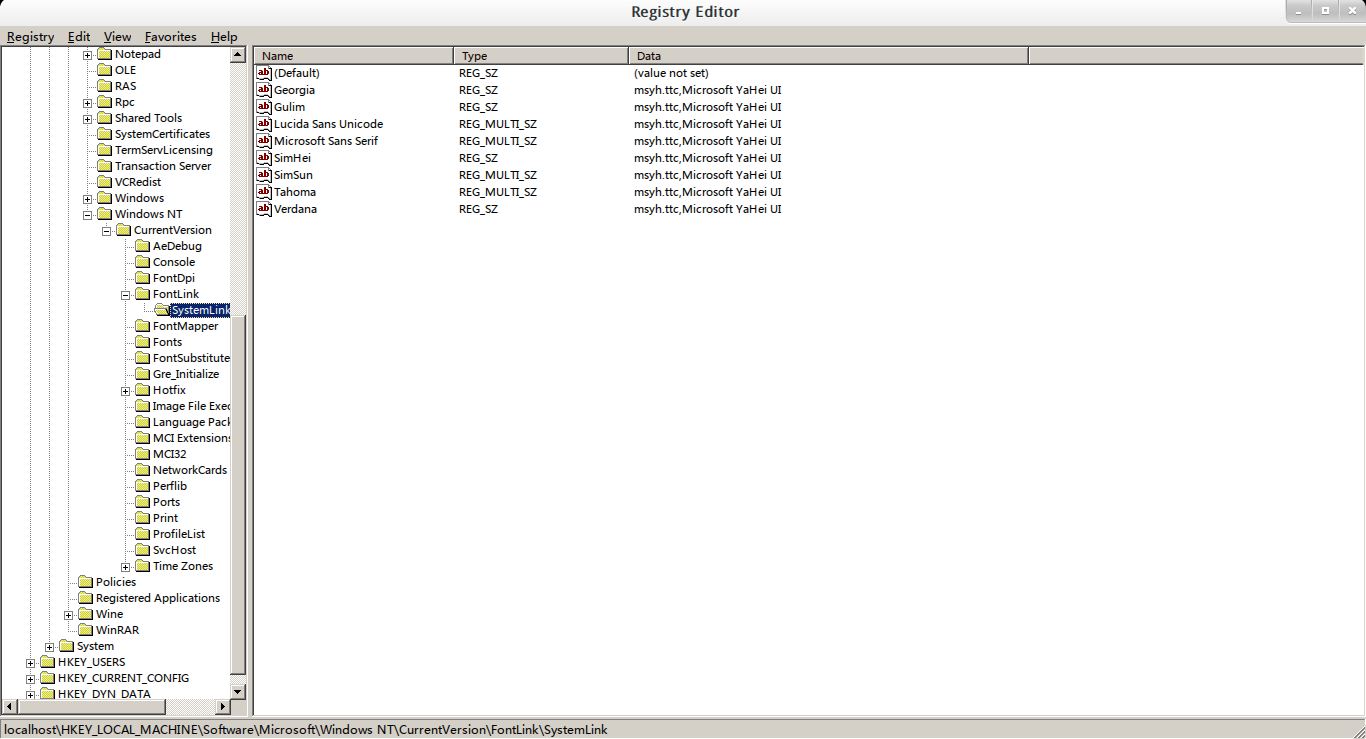Select the Gre_Initialize key
The height and width of the screenshot is (739, 1366).
(x=186, y=374)
